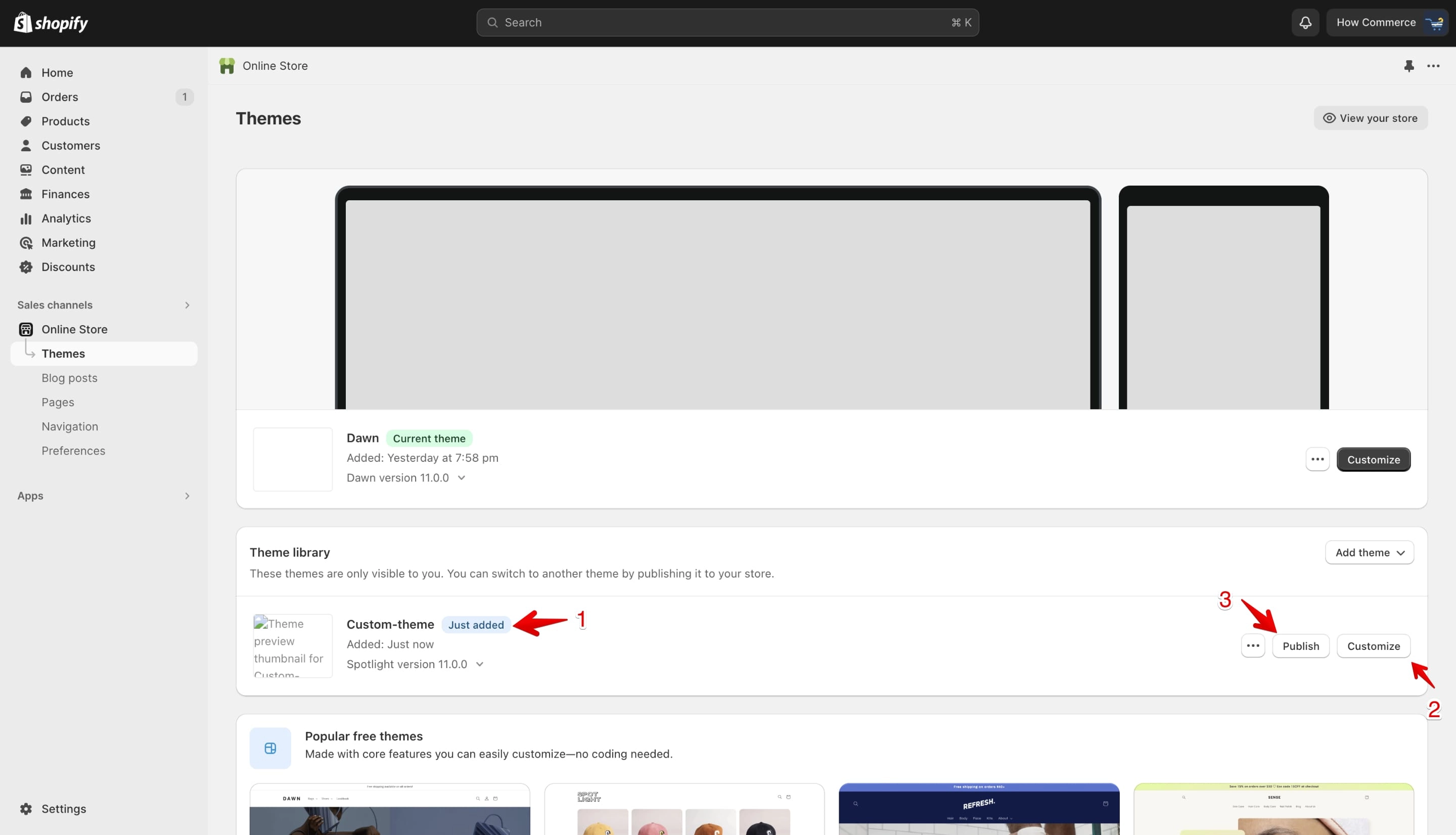This screenshot has width=1456, height=835.
Task: Click the Customers person icon
Action: click(26, 146)
